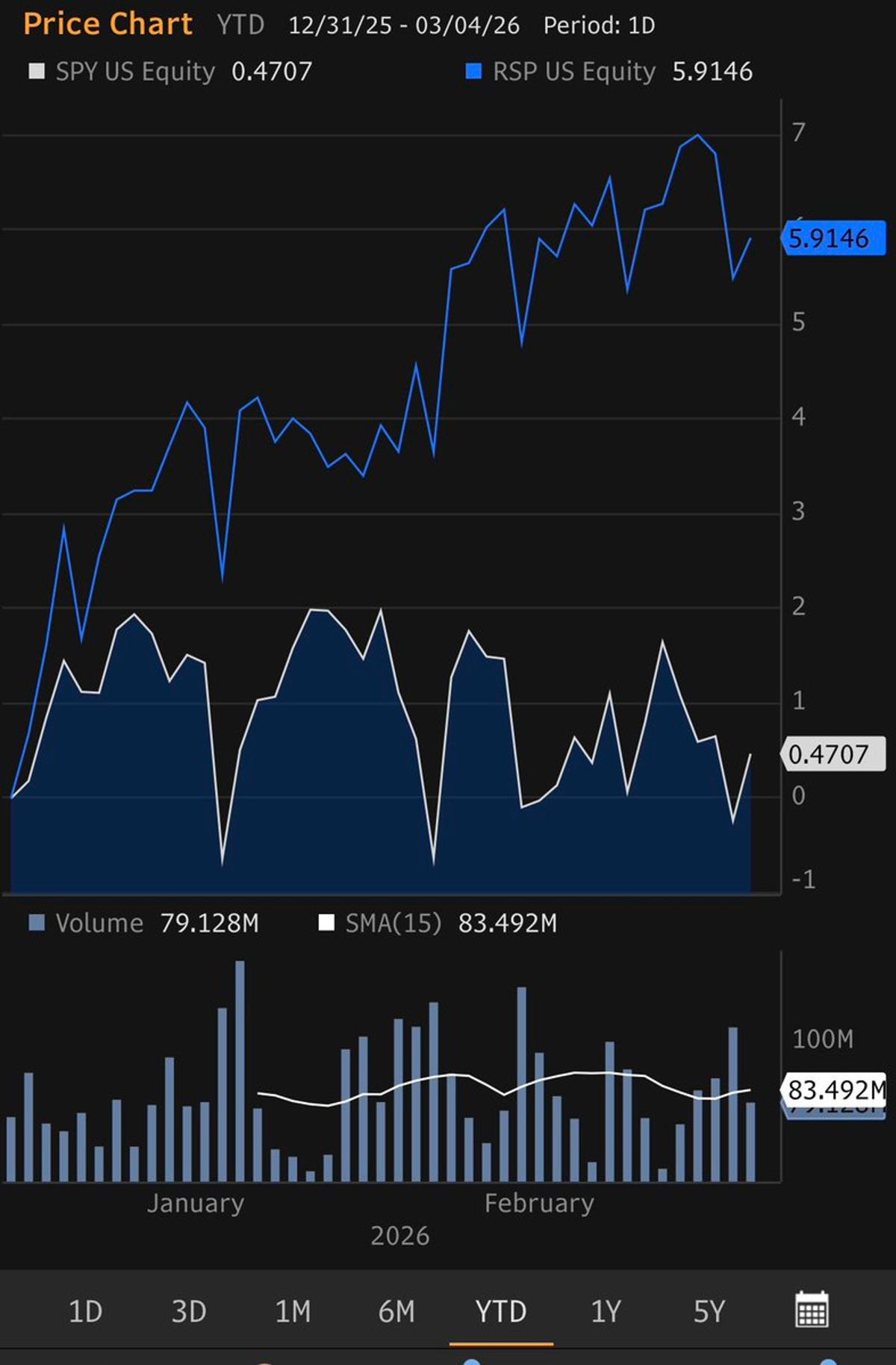Viewport: 896px width, 1365px height.
Task: Select the 6M chart range
Action: click(x=396, y=1311)
